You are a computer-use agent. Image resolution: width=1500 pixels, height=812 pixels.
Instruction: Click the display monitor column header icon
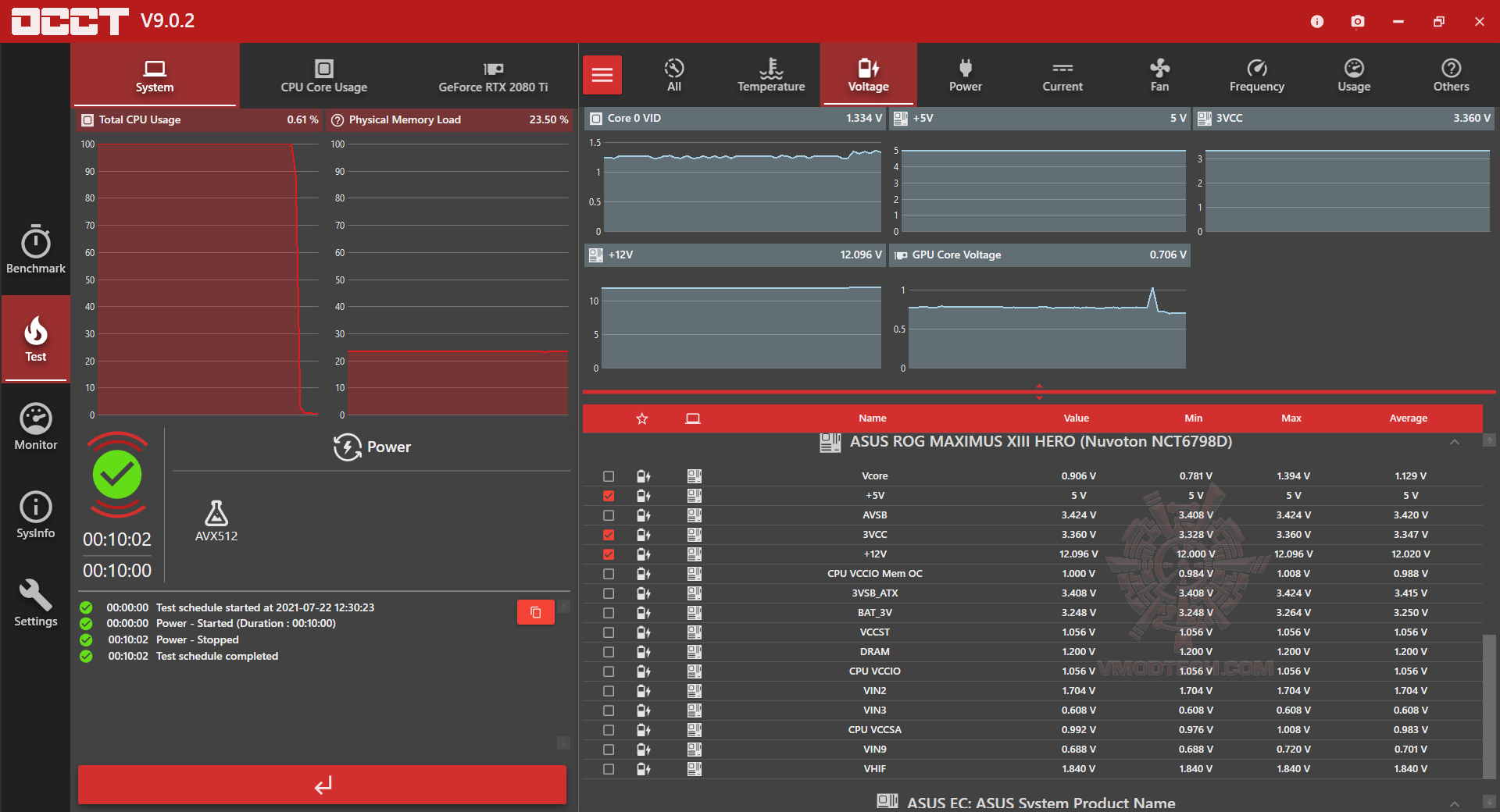(693, 418)
